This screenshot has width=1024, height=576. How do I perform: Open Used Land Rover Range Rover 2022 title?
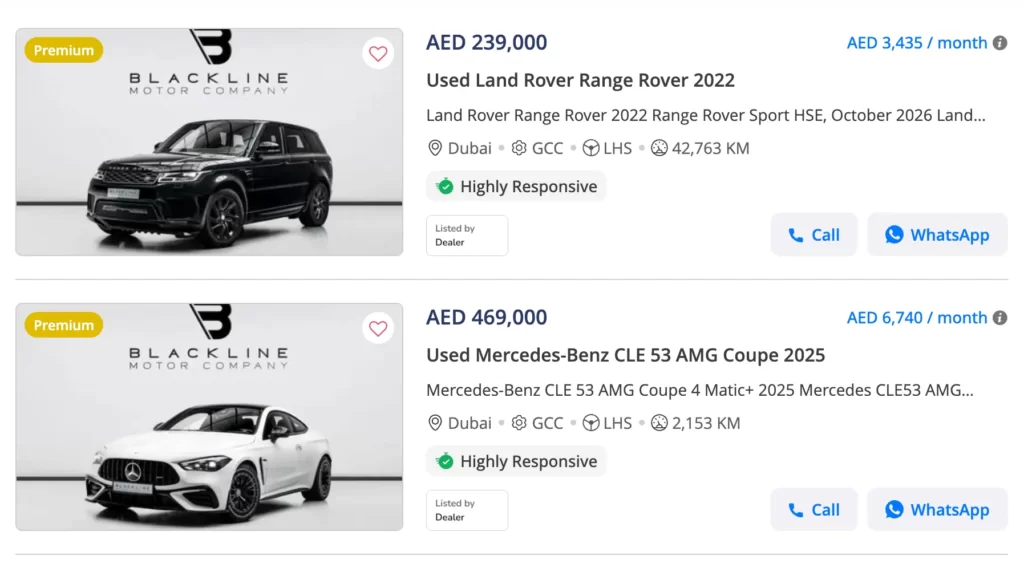[580, 80]
